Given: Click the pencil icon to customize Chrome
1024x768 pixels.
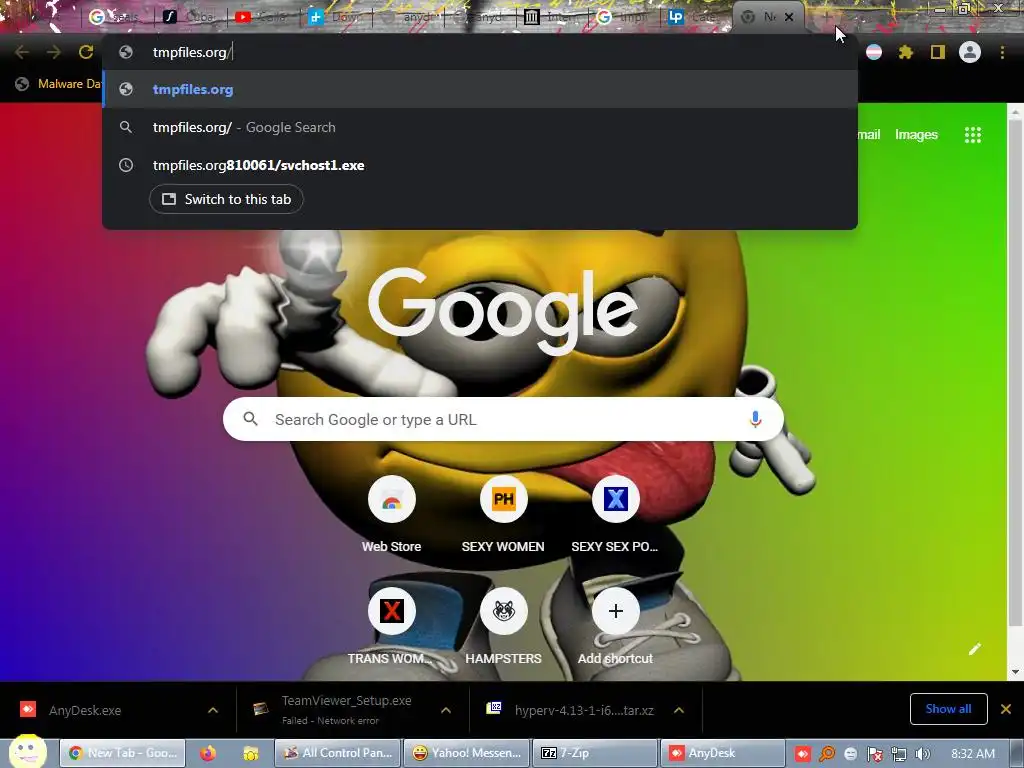Looking at the screenshot, I should point(974,648).
